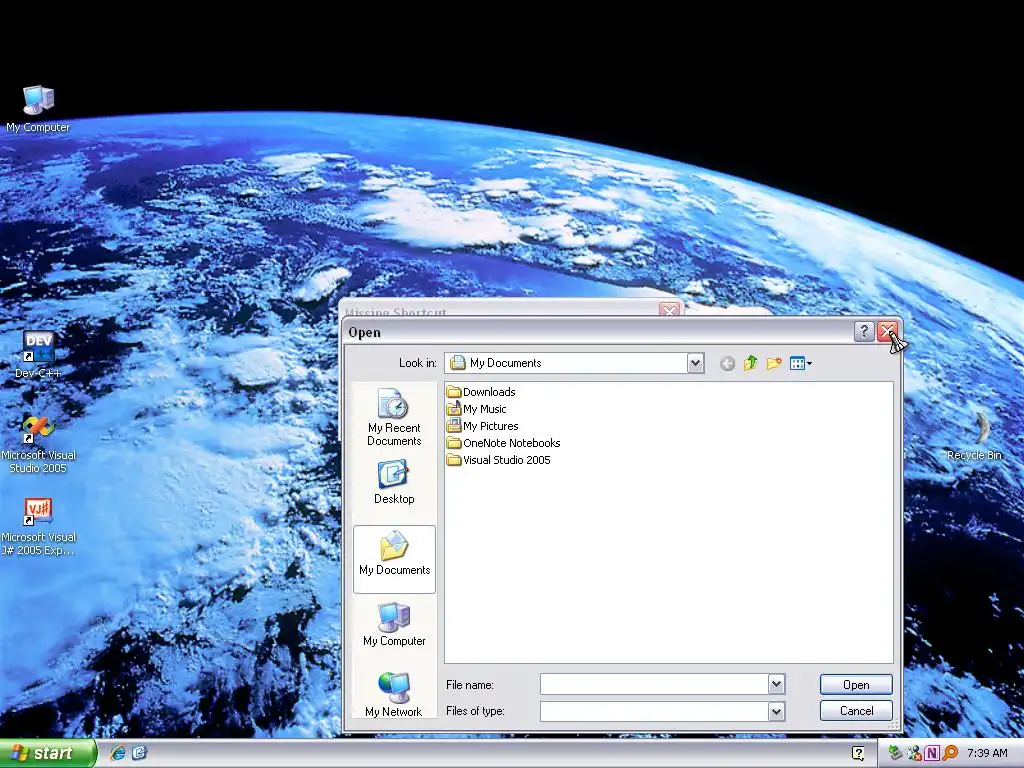Click the Cancel button
The image size is (1024, 768).
[x=856, y=711]
